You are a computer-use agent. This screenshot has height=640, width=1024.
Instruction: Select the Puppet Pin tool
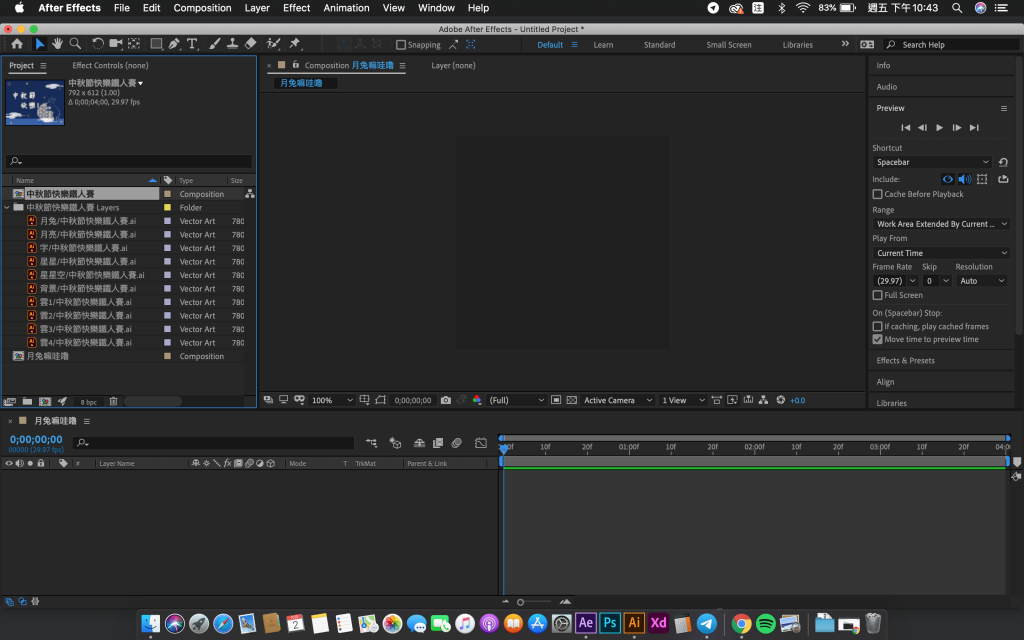tap(295, 44)
